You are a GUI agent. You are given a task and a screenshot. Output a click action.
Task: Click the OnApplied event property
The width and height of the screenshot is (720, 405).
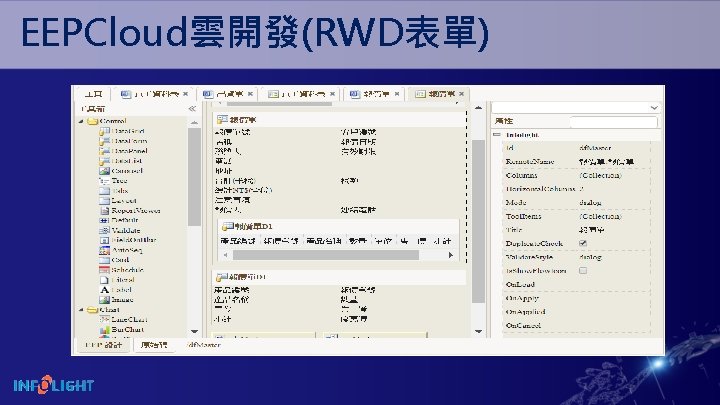578,312
